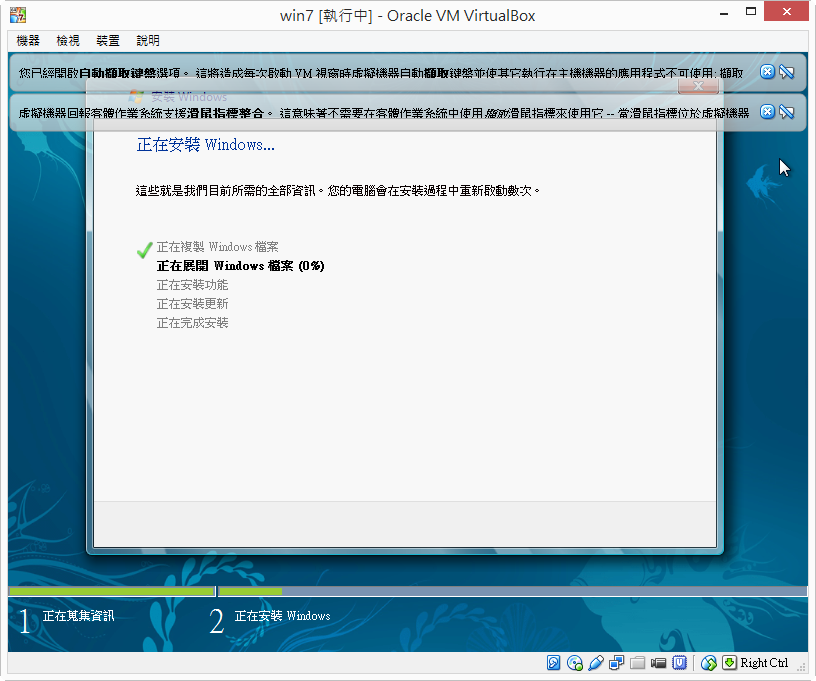Click the 正在安裝 Windows... heading

click(x=205, y=145)
